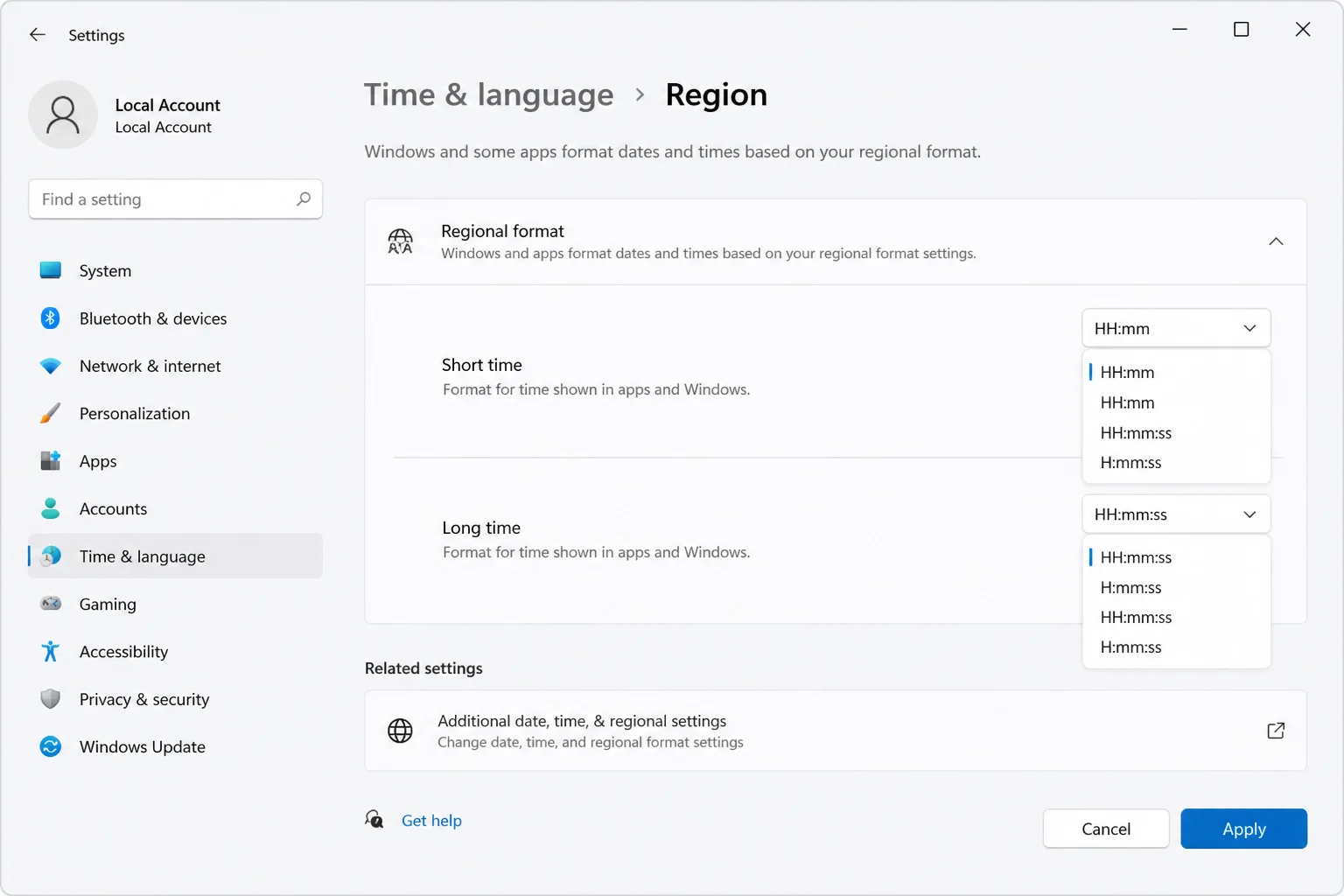Screen dimensions: 1344x896
Task: Click the Get help chat icon
Action: (x=374, y=819)
